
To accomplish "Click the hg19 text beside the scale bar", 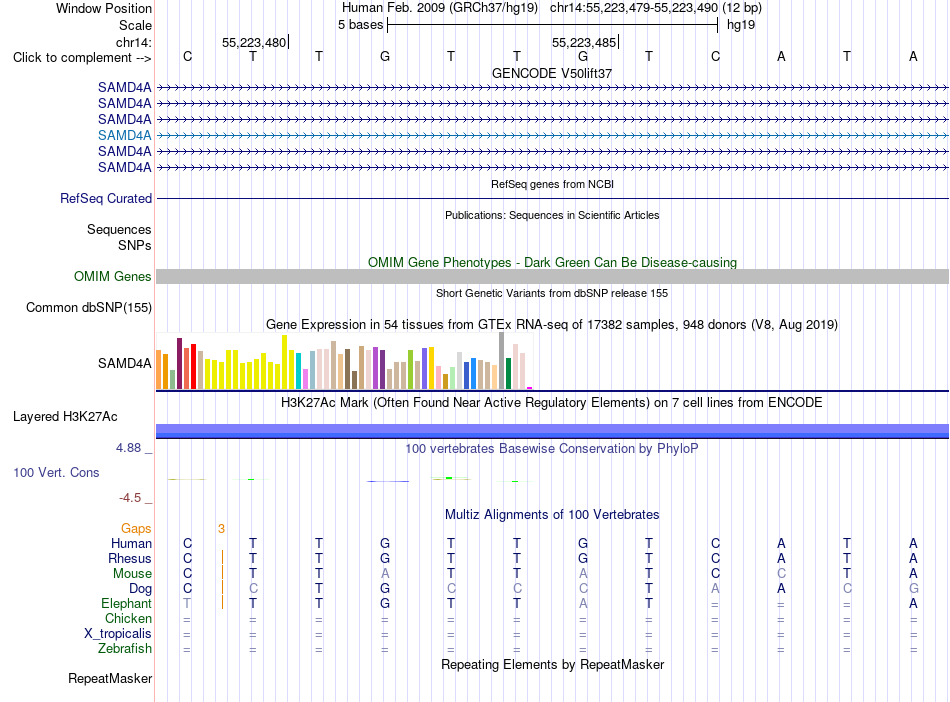I will coord(741,25).
